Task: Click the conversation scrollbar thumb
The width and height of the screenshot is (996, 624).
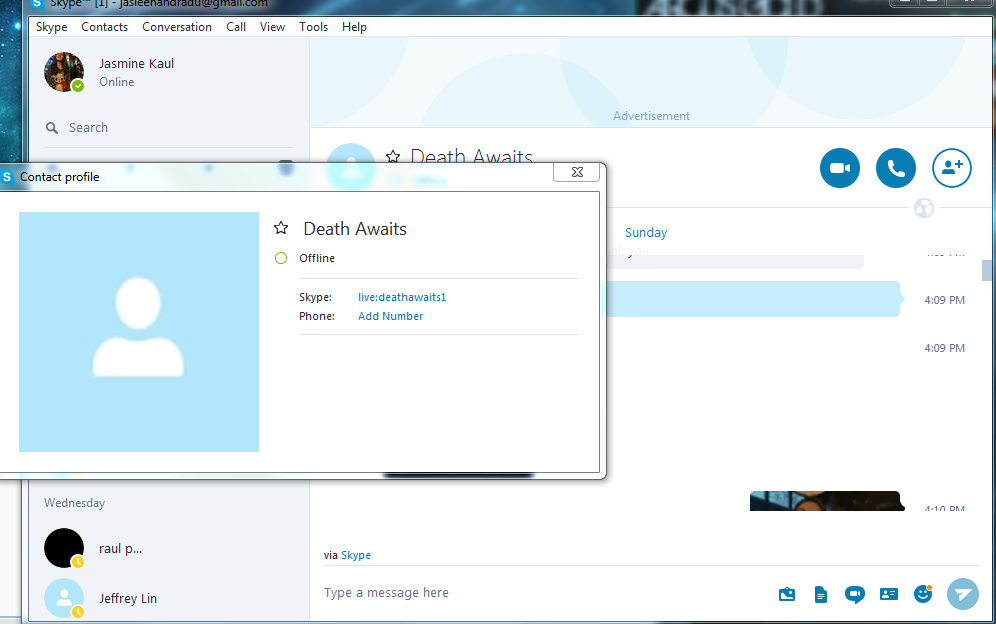Action: pyautogui.click(x=986, y=270)
